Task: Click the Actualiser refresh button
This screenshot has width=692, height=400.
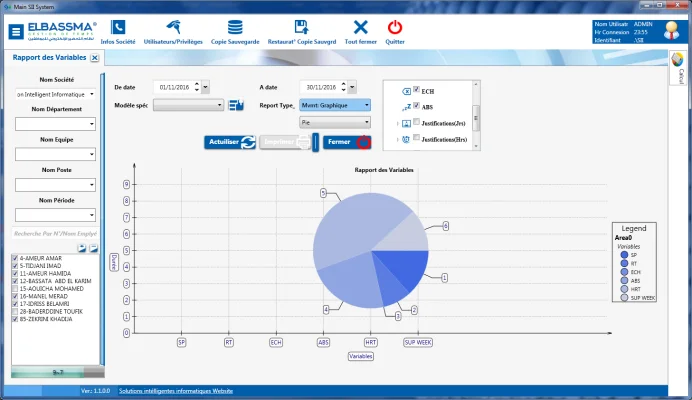Action: click(x=231, y=142)
